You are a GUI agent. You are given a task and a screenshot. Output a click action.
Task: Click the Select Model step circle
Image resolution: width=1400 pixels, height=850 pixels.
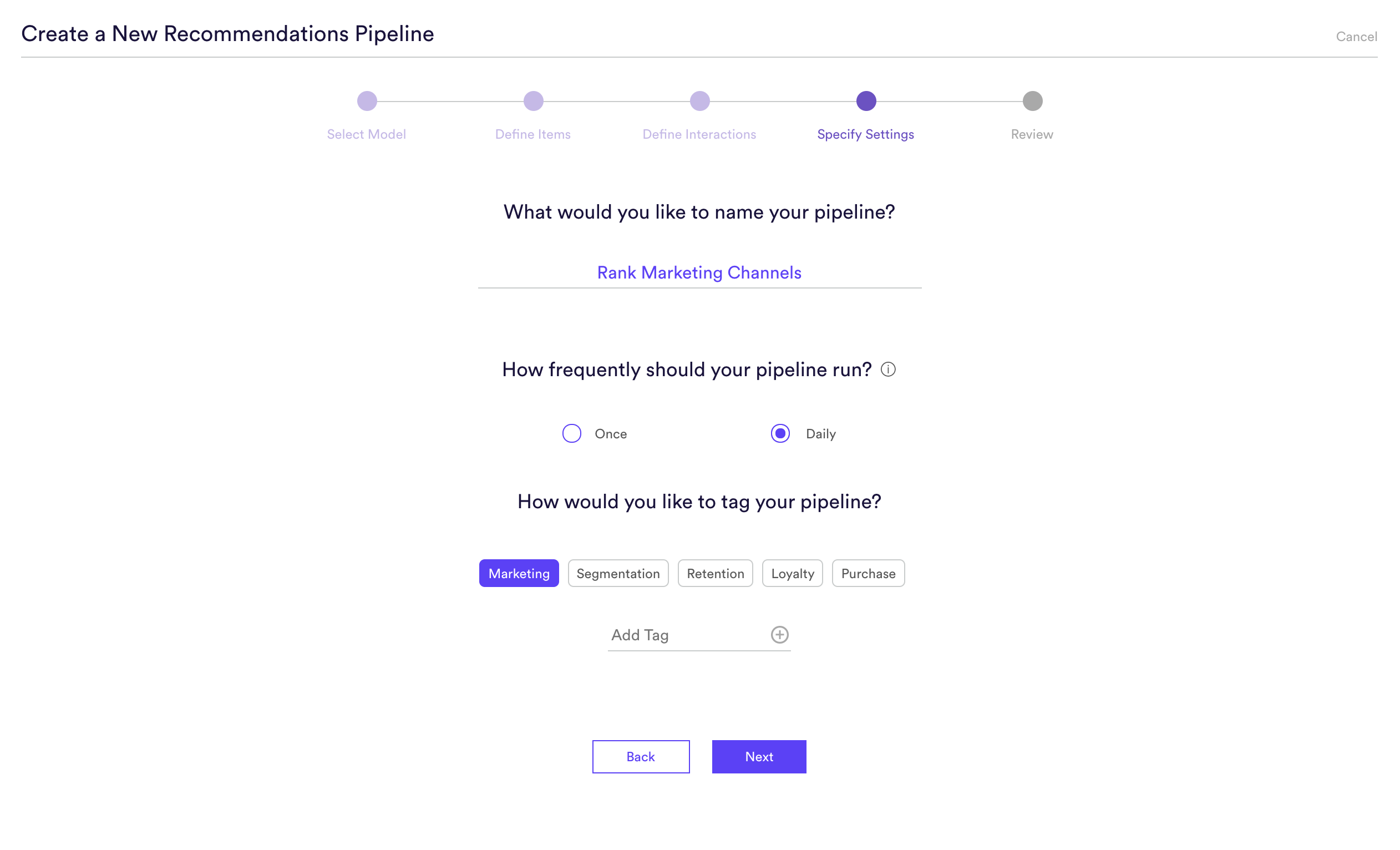coord(367,101)
